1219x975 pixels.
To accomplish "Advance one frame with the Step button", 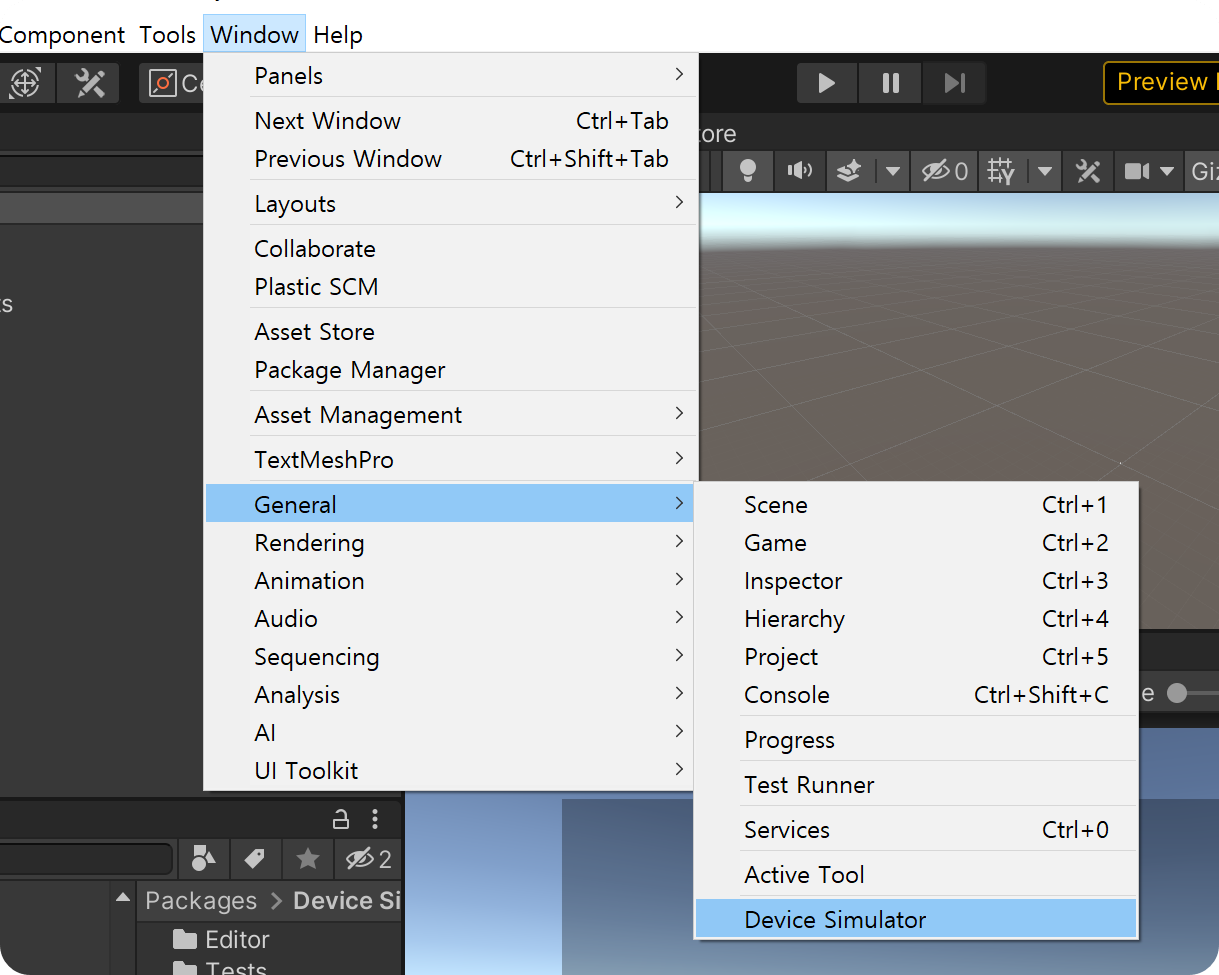I will point(954,83).
